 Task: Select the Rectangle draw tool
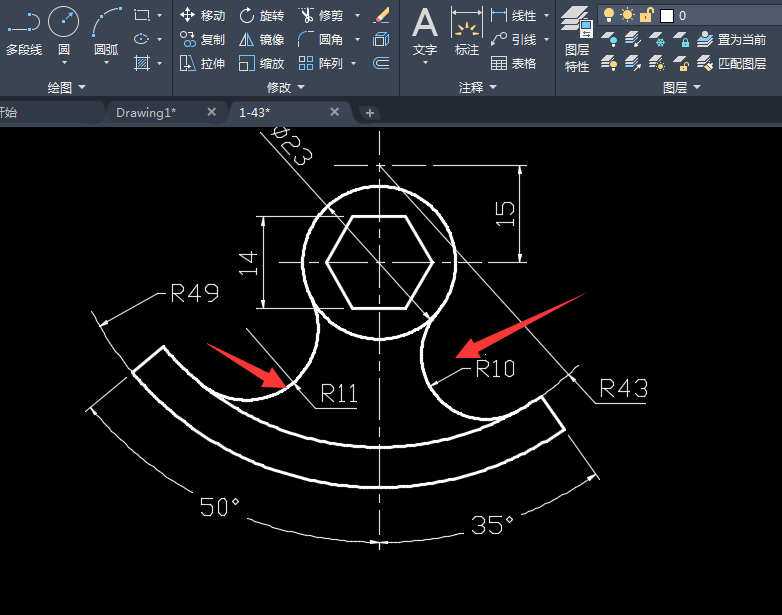[x=142, y=15]
